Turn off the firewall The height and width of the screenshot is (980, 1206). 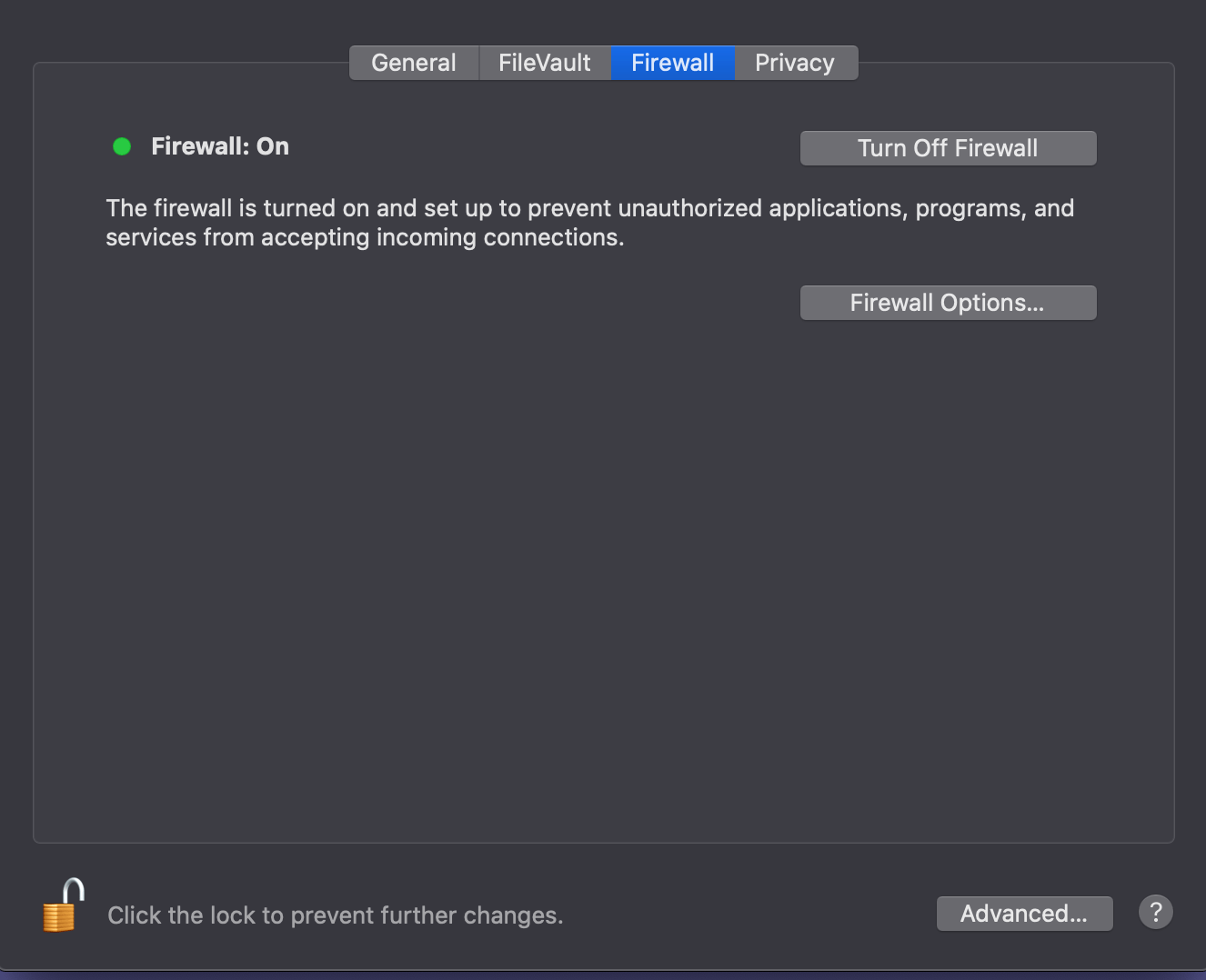(948, 148)
